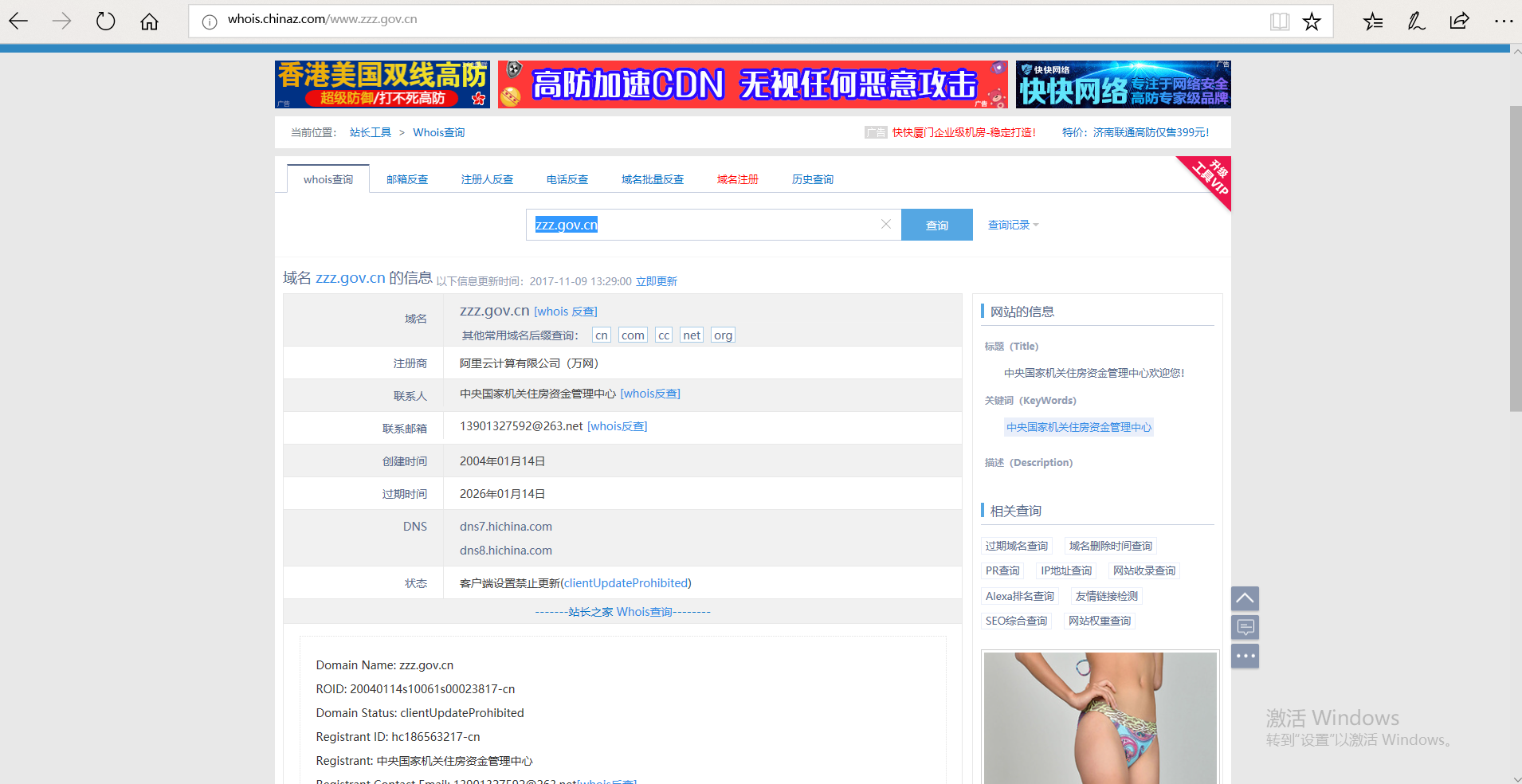Viewport: 1522px width, 784px height.
Task: Refresh the current page
Action: [x=105, y=22]
